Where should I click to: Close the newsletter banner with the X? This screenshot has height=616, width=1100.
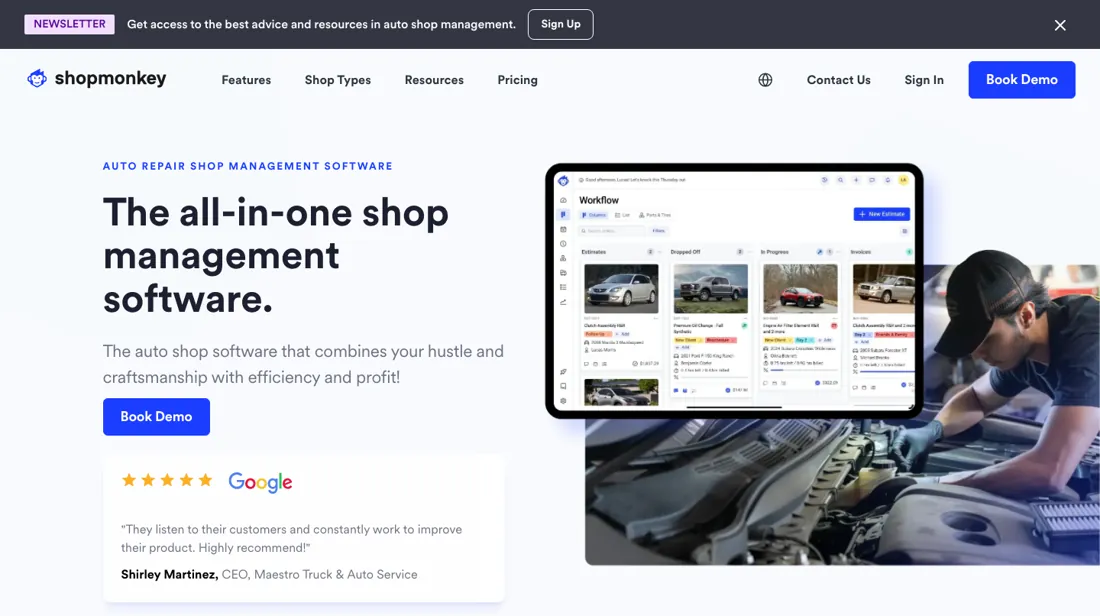(x=1059, y=25)
